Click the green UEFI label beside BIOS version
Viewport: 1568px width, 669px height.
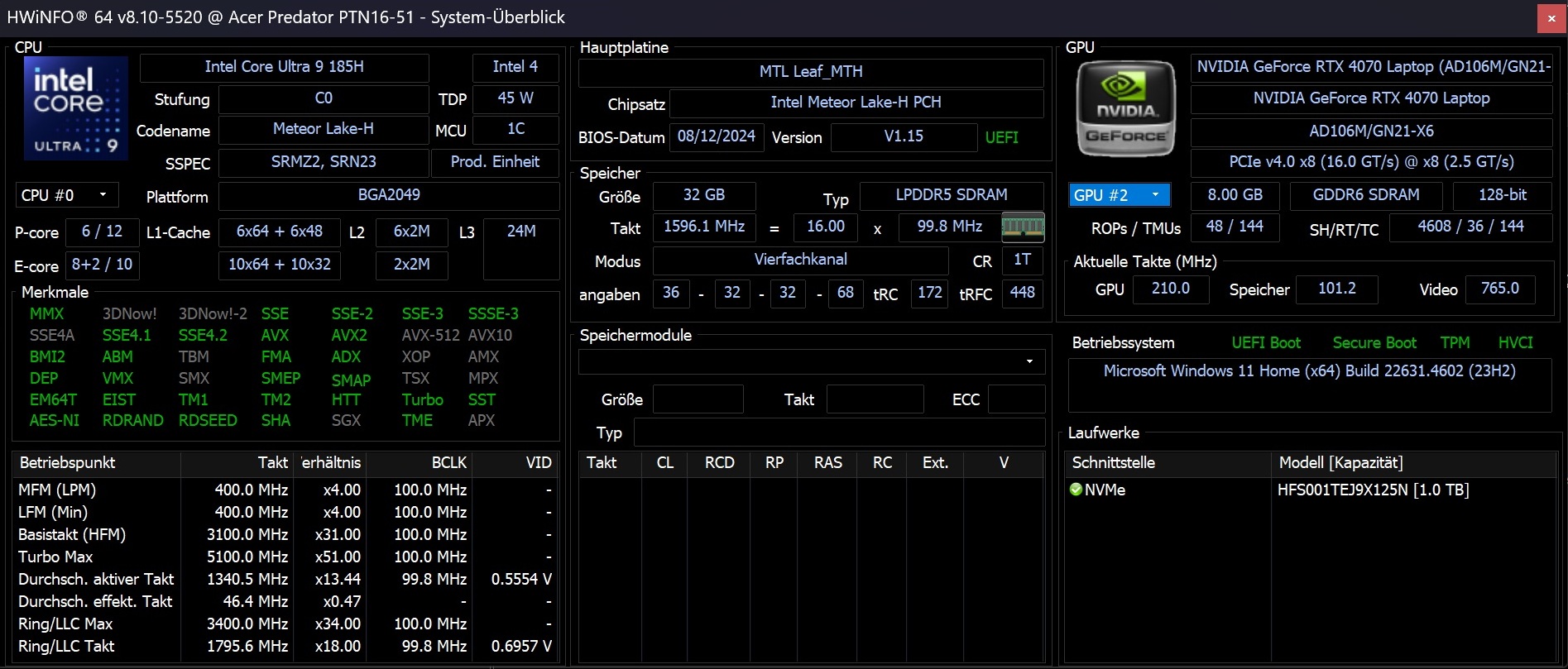[1001, 137]
